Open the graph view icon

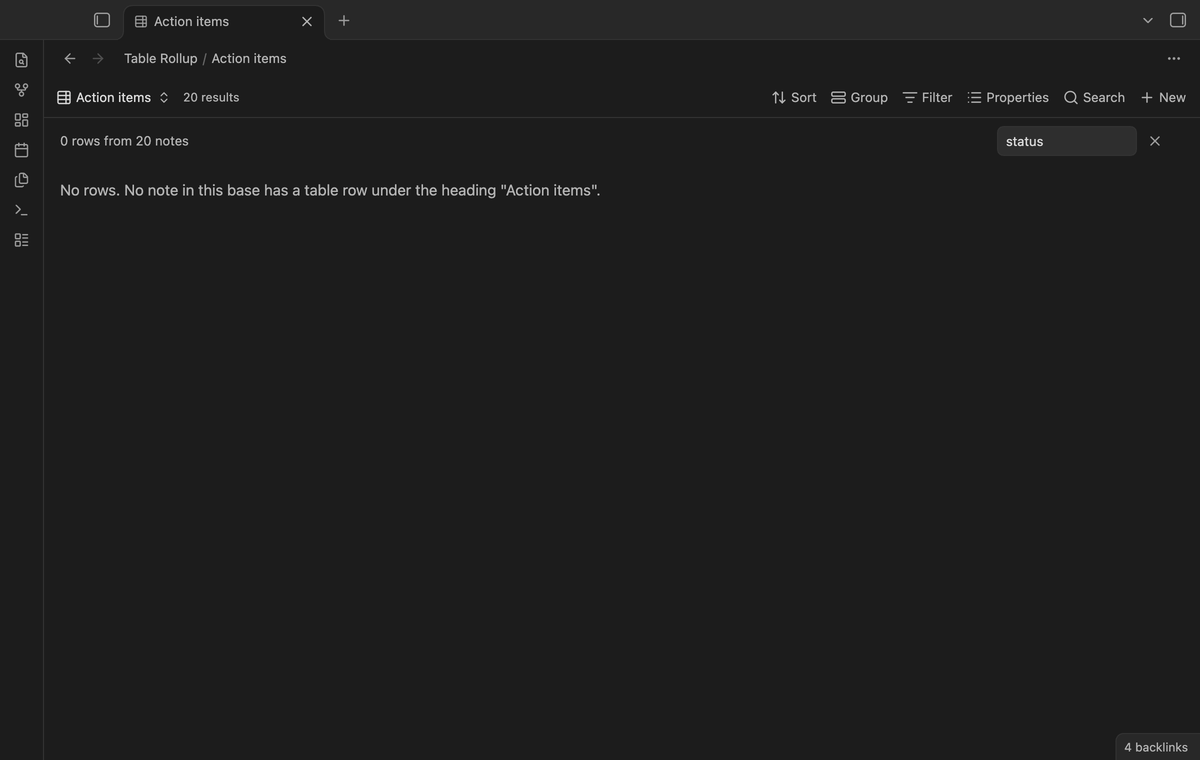coord(21,90)
